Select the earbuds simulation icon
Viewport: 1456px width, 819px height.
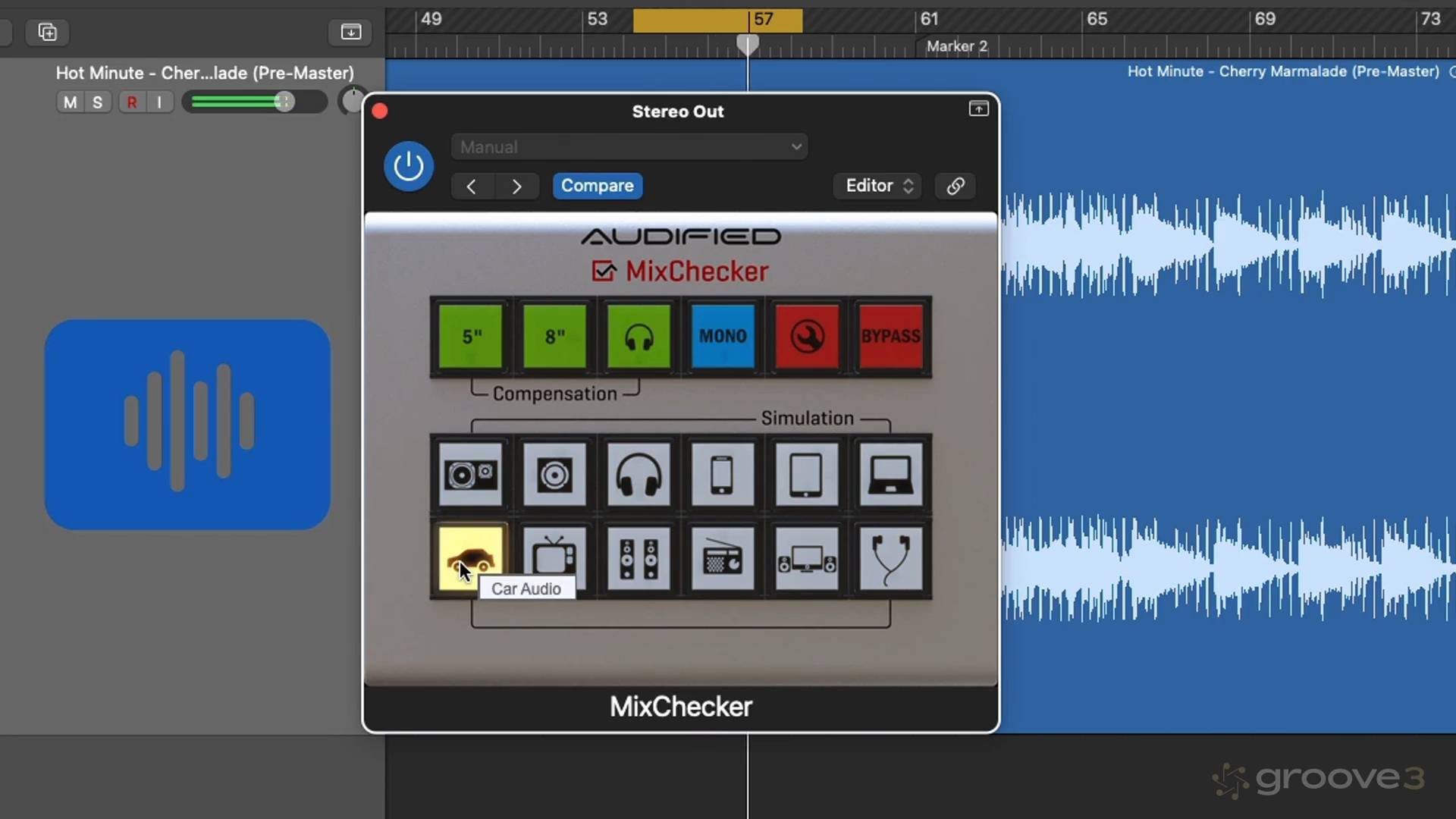point(890,560)
